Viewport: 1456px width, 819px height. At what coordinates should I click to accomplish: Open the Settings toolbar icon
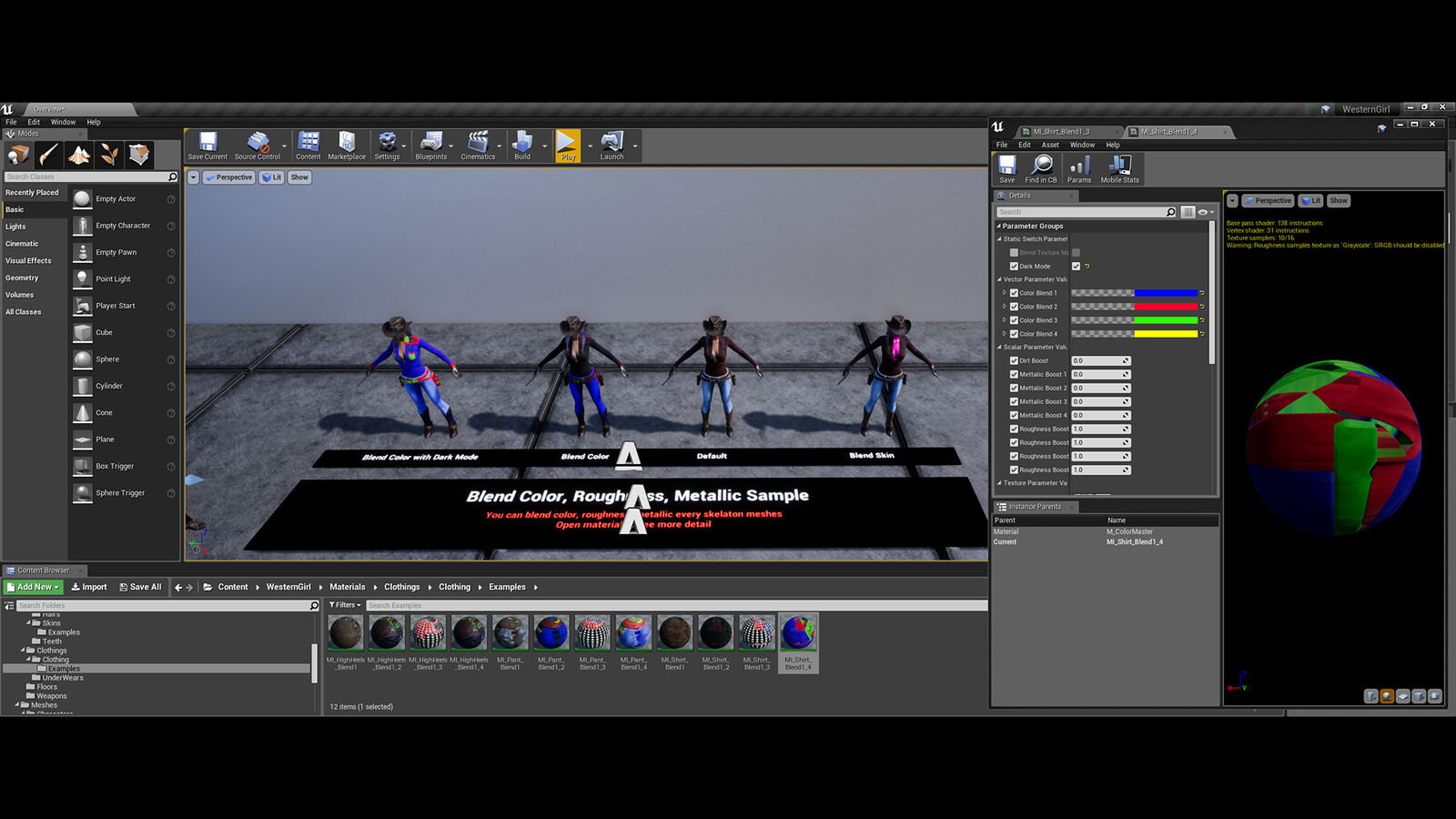coord(387,146)
